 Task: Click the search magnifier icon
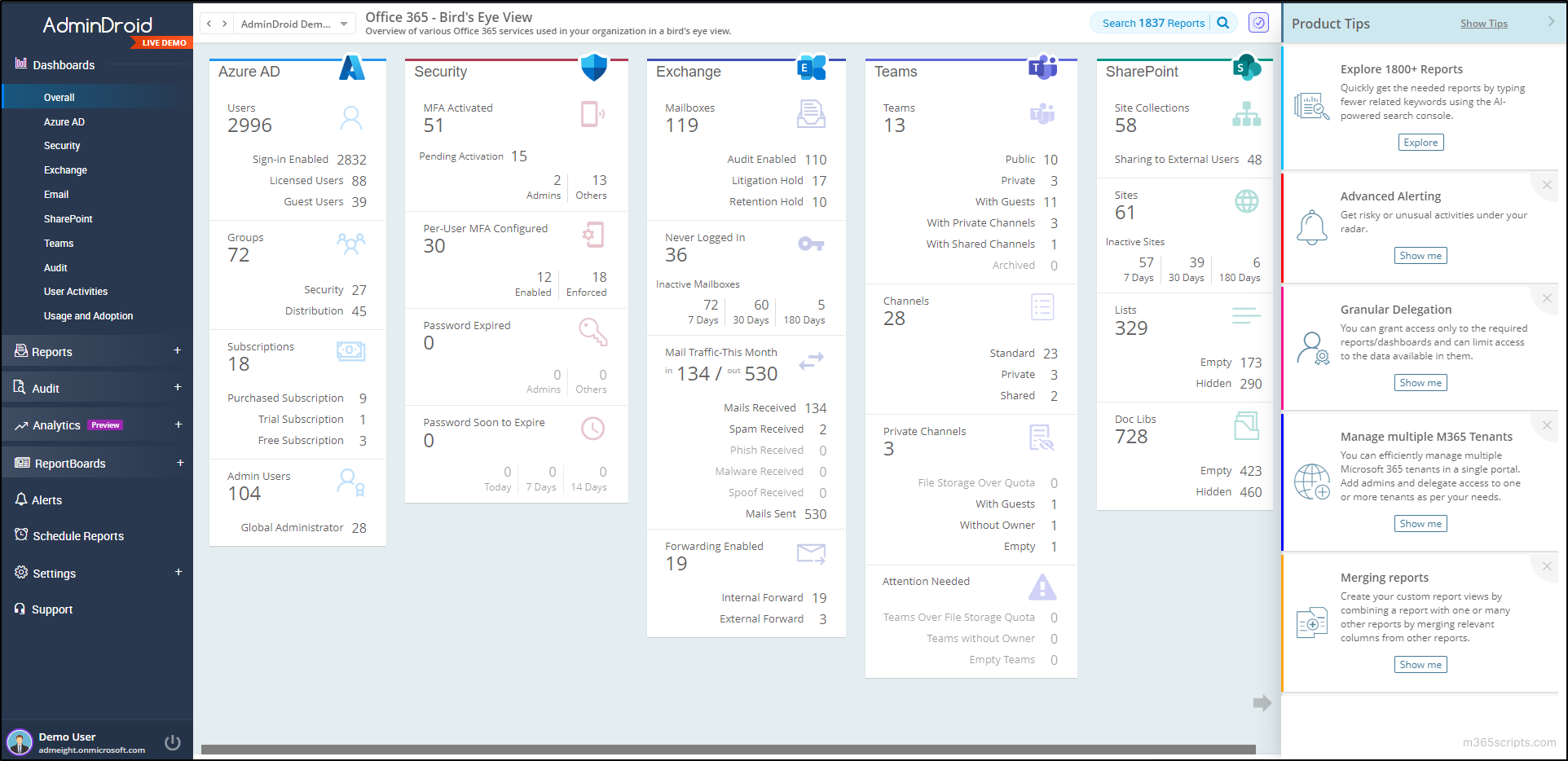pos(1222,23)
